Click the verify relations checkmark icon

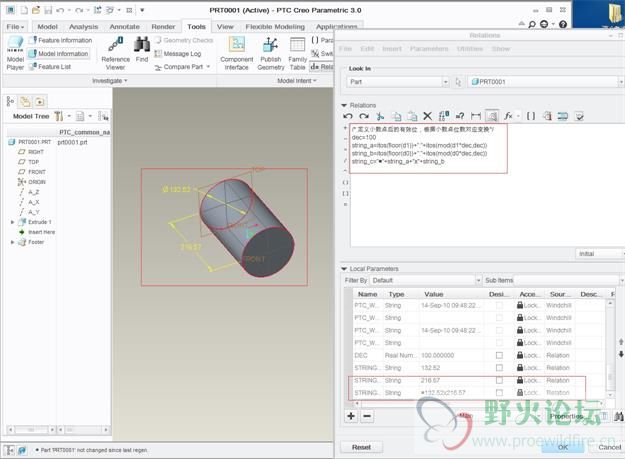click(579, 116)
